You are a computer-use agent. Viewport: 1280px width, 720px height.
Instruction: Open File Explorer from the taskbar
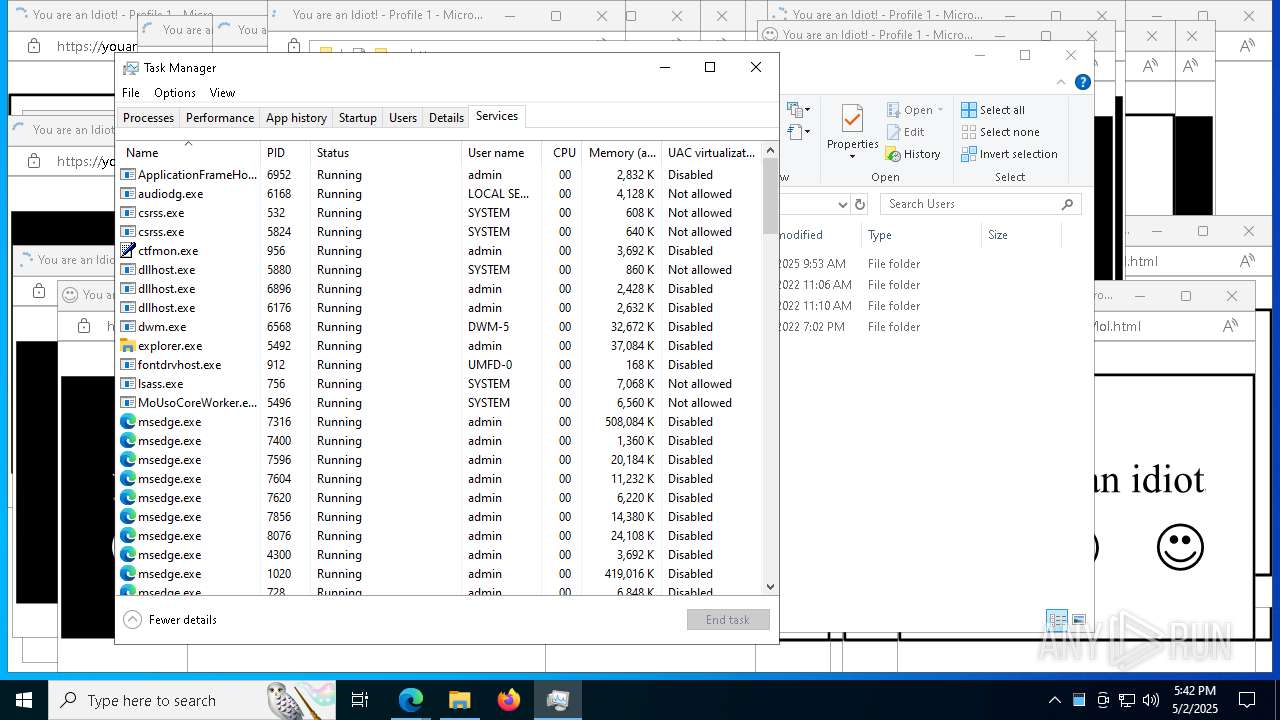click(x=459, y=700)
